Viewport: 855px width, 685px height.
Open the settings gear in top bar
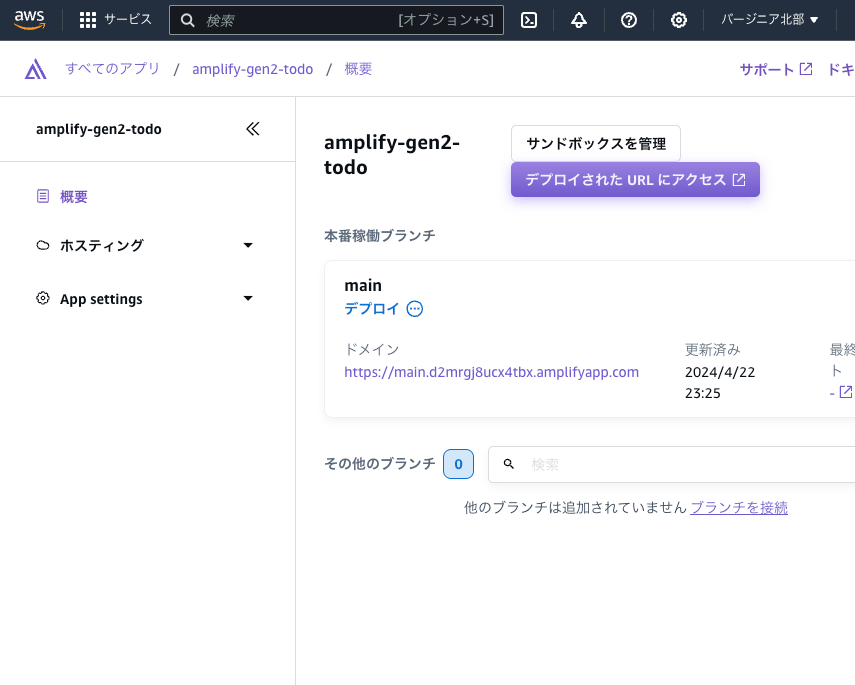click(x=678, y=20)
